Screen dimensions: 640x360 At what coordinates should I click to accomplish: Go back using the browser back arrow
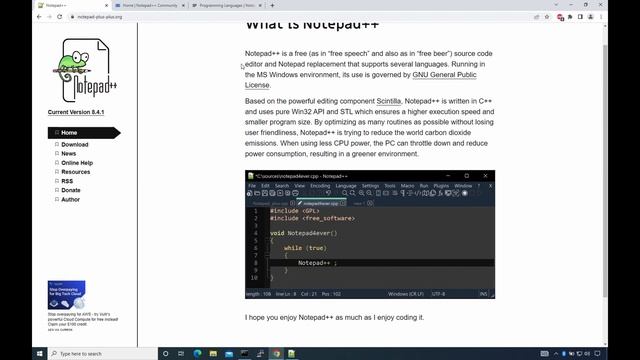point(39,17)
